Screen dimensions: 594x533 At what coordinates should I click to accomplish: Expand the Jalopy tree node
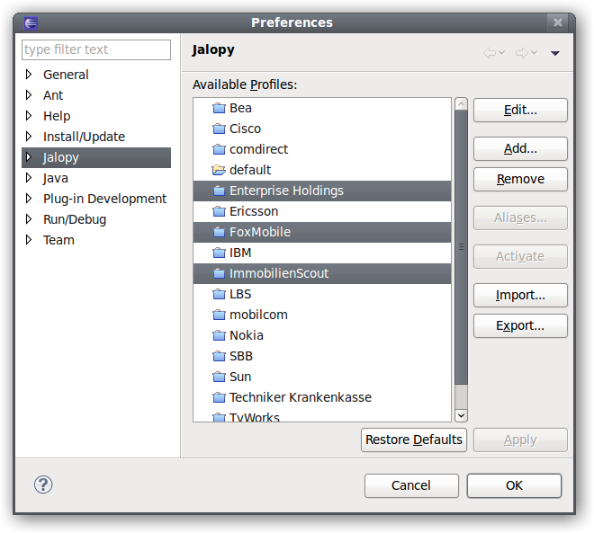29,157
